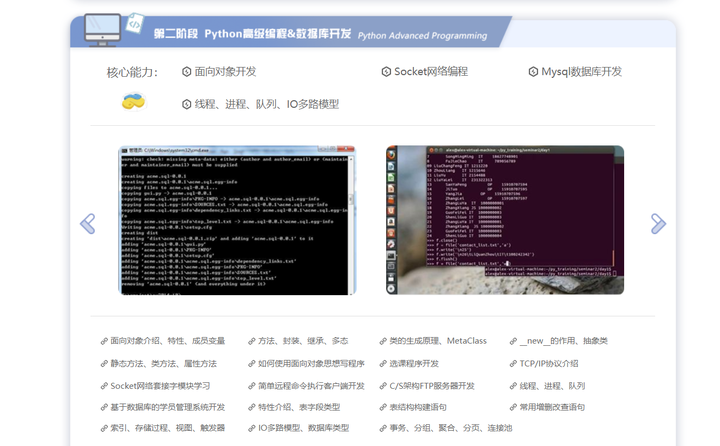Click link icon beside 常用增删改查语句
Screen dimensions: 720x446
(x=513, y=407)
